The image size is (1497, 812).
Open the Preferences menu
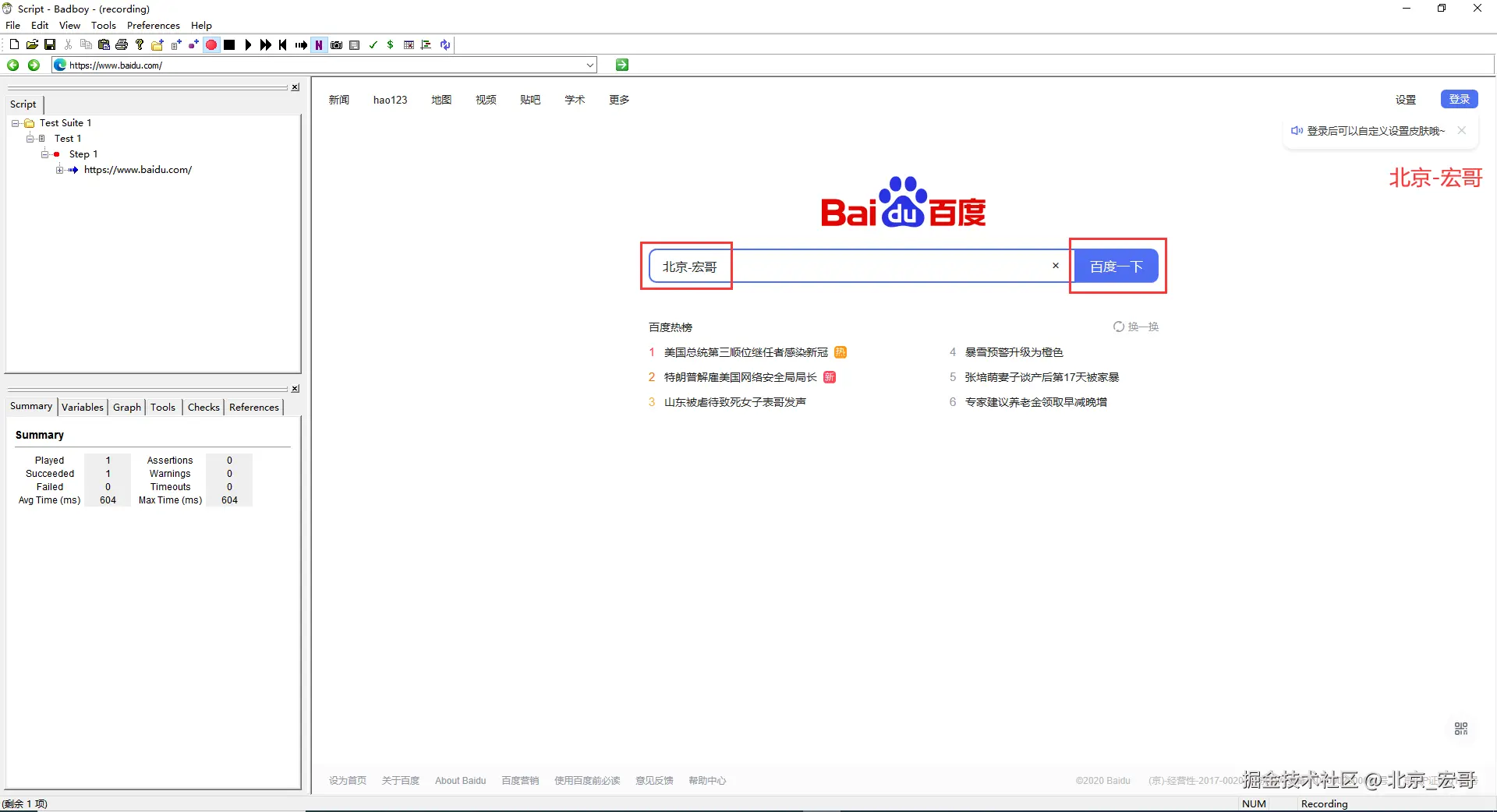point(154,25)
